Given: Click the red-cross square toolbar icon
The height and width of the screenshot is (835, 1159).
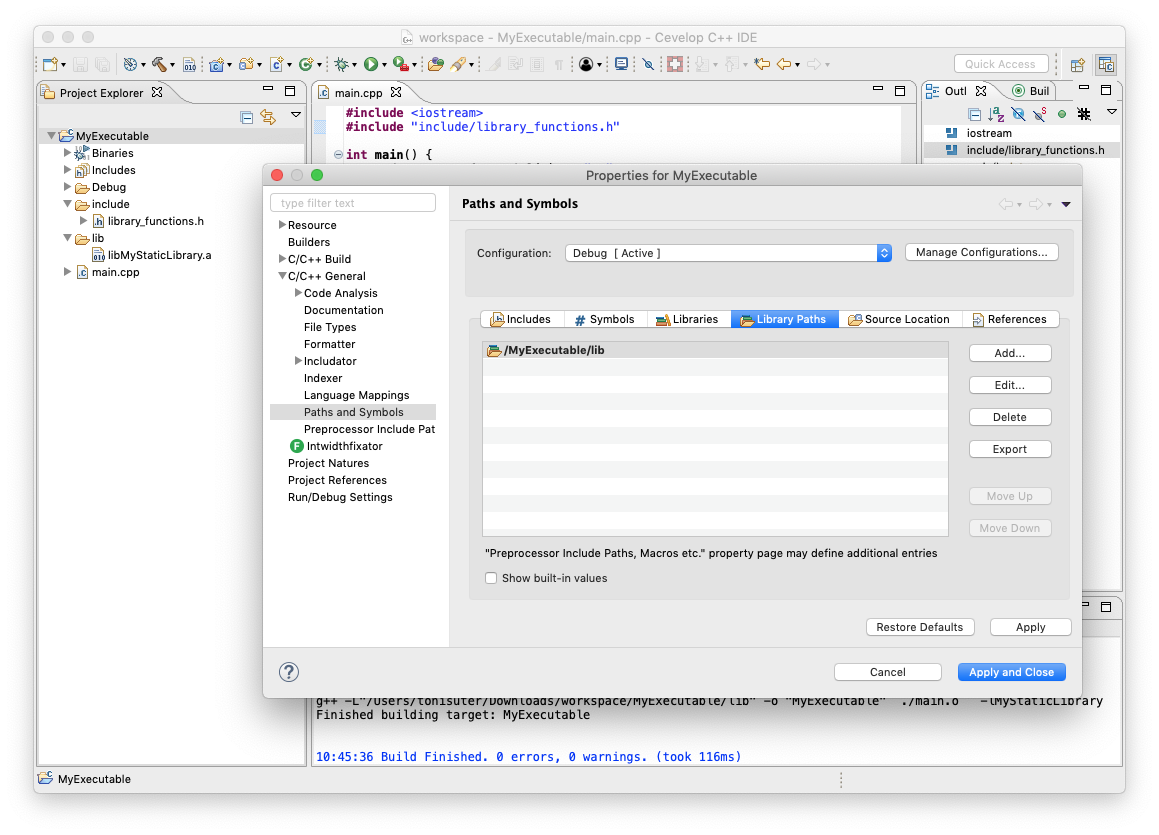Looking at the screenshot, I should [x=675, y=64].
